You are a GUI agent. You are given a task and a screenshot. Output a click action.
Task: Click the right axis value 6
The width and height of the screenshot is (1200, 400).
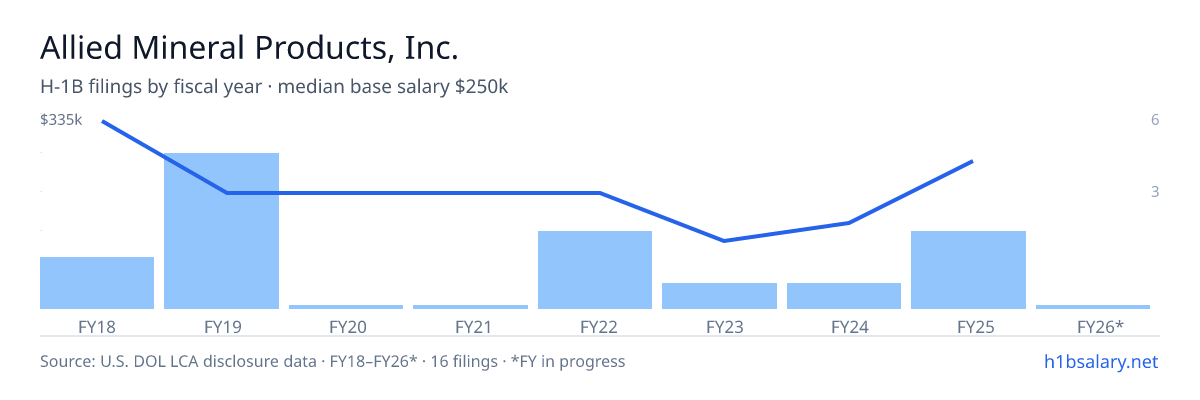click(x=1155, y=120)
